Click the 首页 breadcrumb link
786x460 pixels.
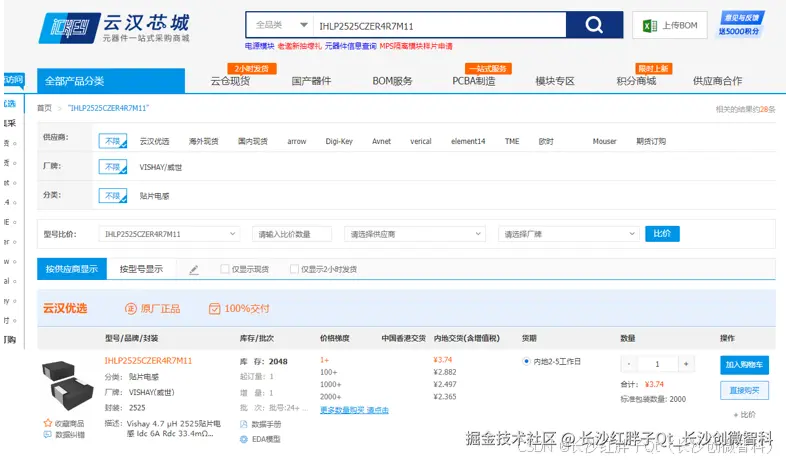click(x=44, y=108)
